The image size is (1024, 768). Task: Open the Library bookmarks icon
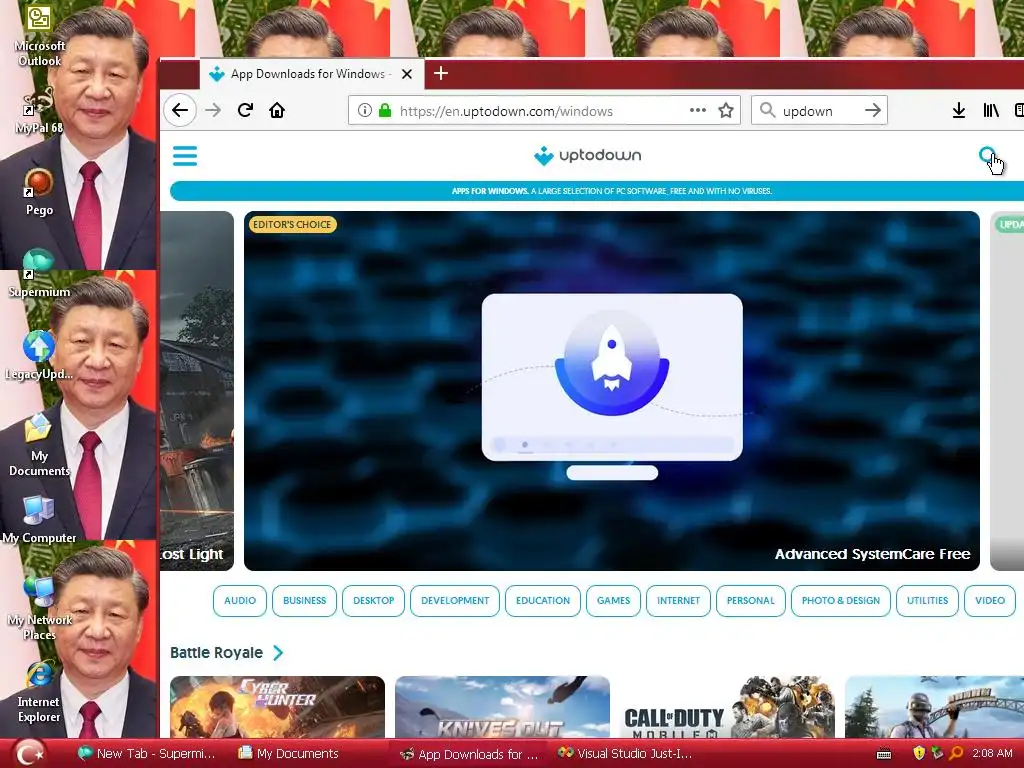(x=991, y=110)
